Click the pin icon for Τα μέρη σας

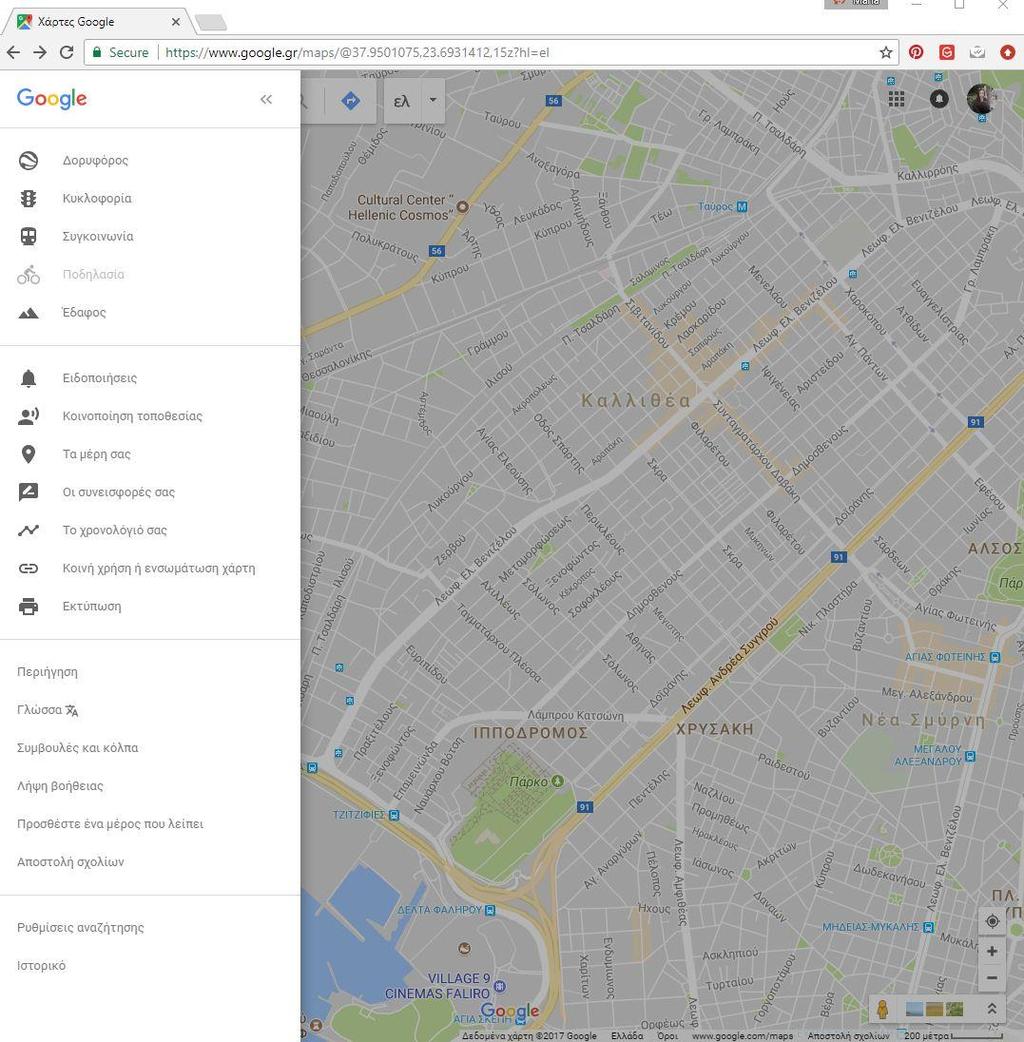pos(28,455)
